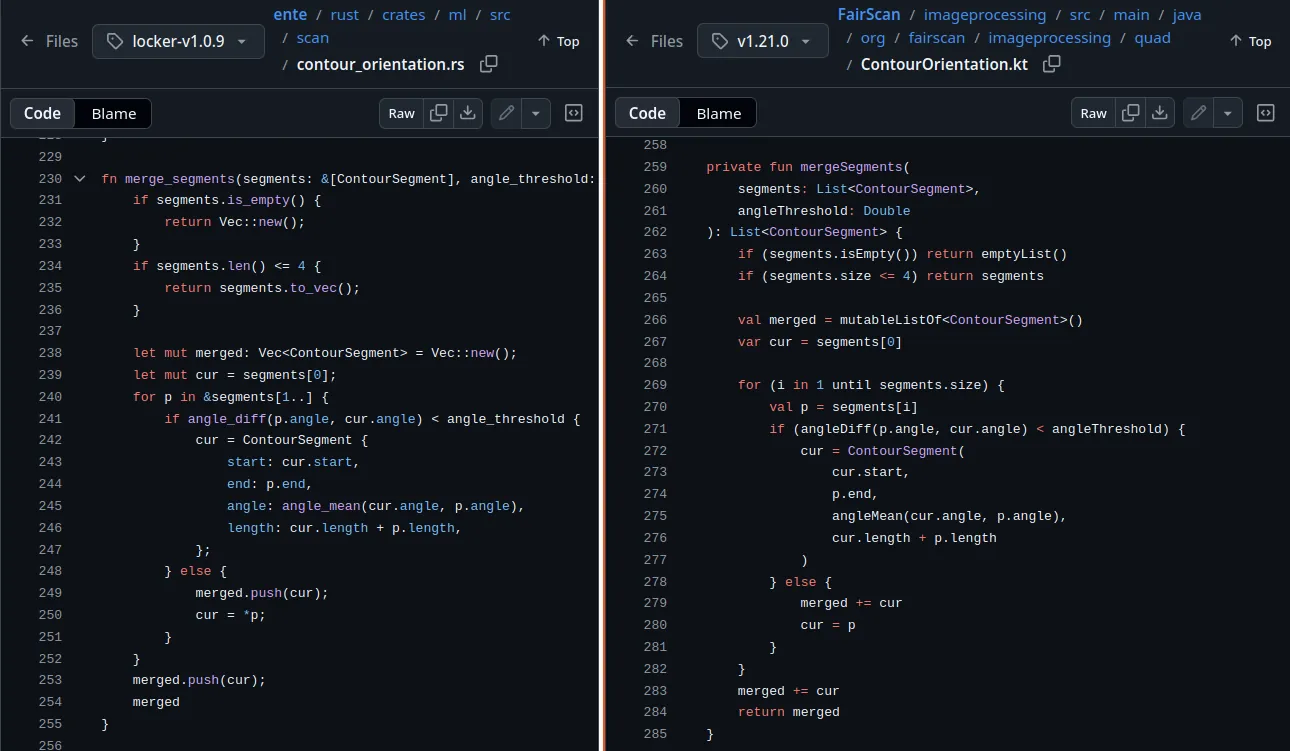Jump to Top in ContourOrientation.kt pane
Viewport: 1290px width, 751px height.
pos(1250,41)
